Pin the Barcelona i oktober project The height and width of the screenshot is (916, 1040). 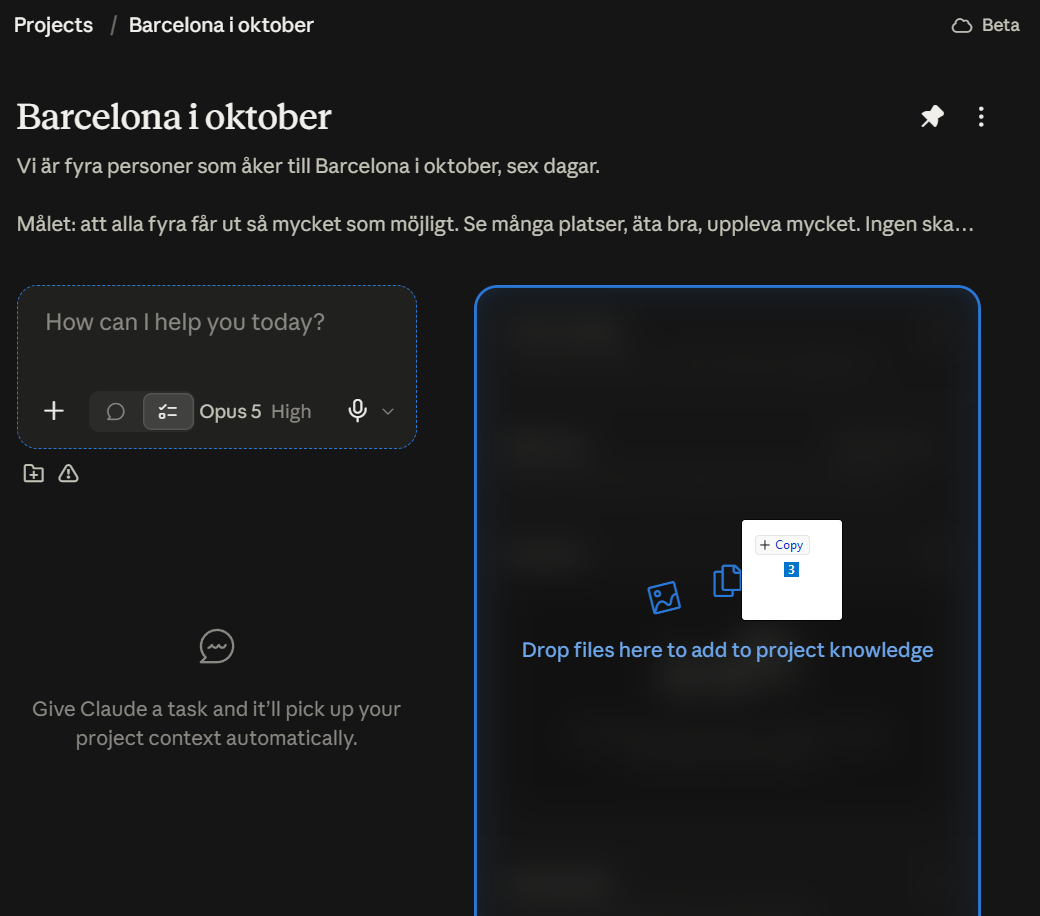933,117
